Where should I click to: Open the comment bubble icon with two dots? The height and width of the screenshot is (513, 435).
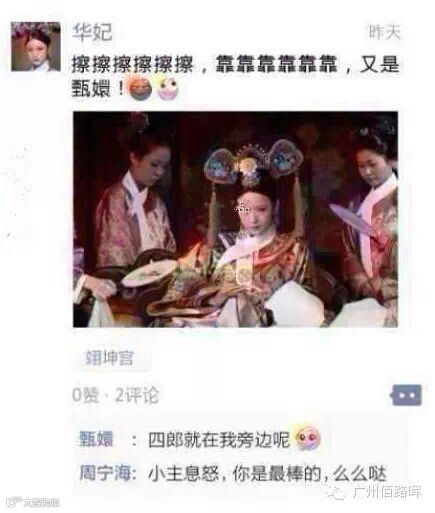pyautogui.click(x=406, y=395)
